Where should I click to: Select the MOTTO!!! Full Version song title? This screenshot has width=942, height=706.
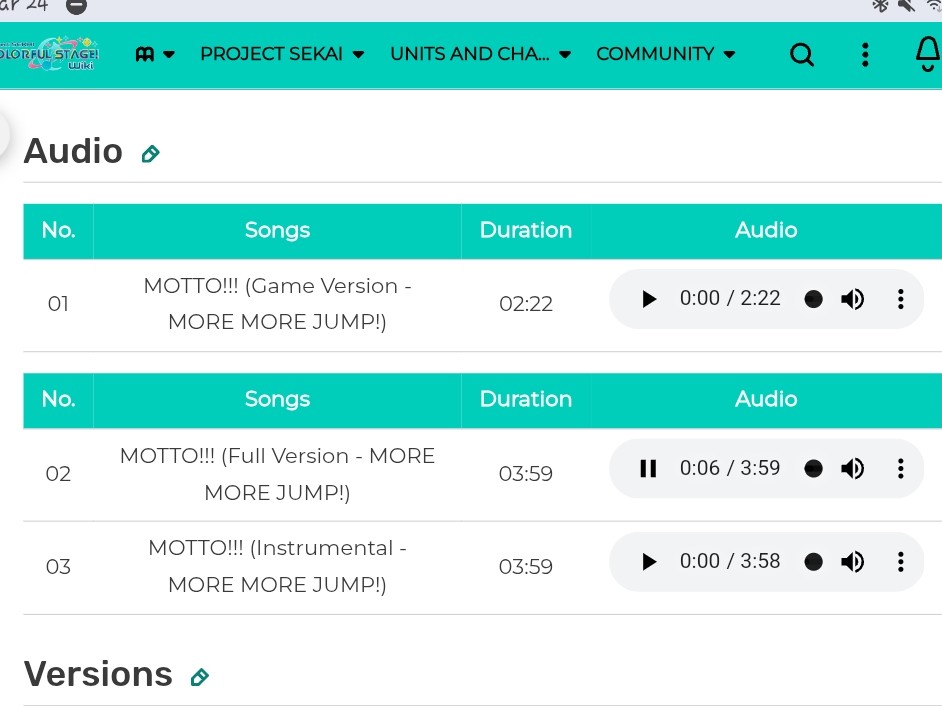277,474
